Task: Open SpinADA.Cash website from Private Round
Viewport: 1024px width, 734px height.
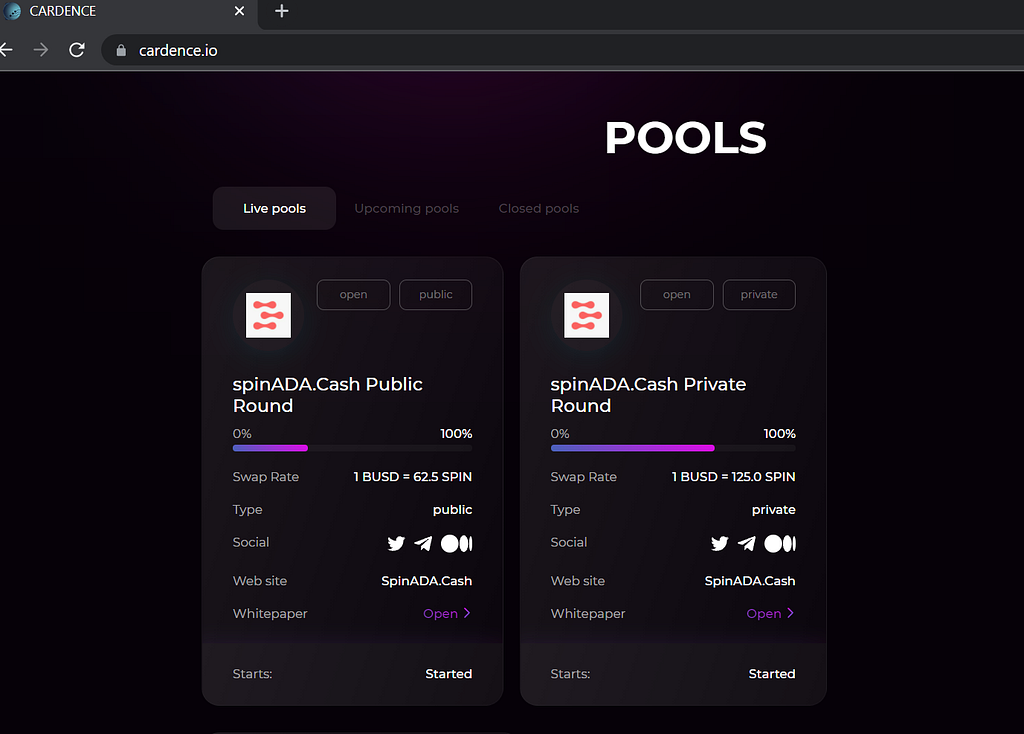Action: pyautogui.click(x=750, y=581)
